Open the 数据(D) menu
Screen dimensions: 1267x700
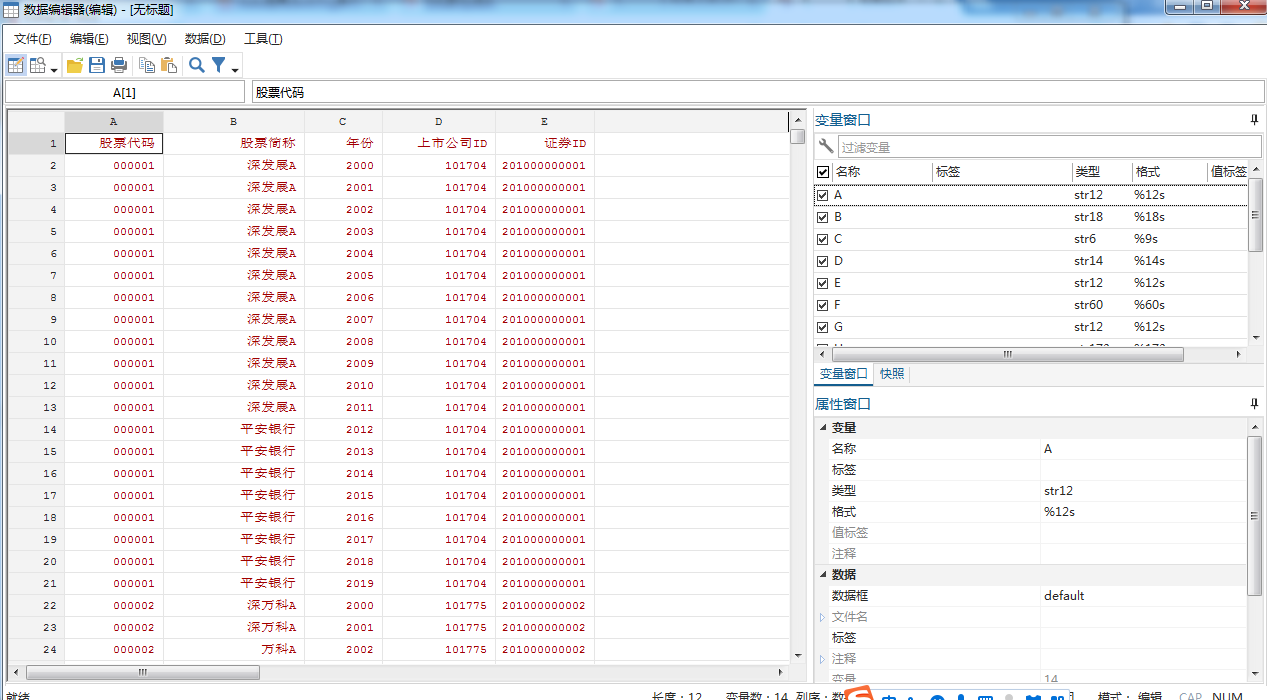point(205,39)
